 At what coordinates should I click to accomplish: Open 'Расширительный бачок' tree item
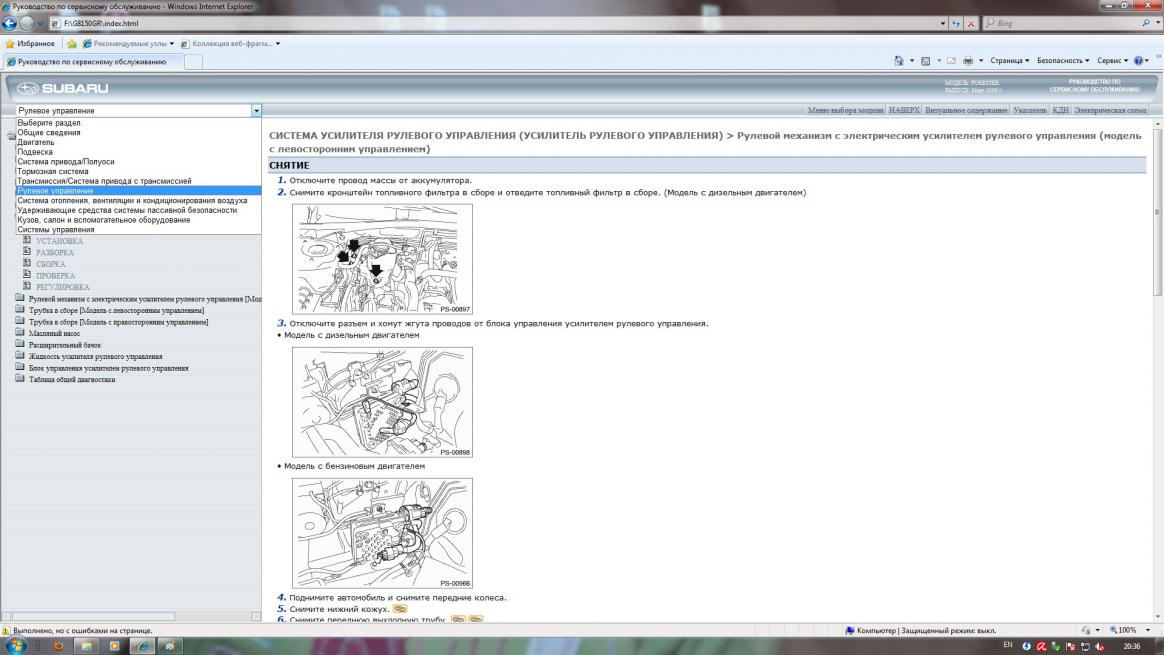click(x=65, y=345)
